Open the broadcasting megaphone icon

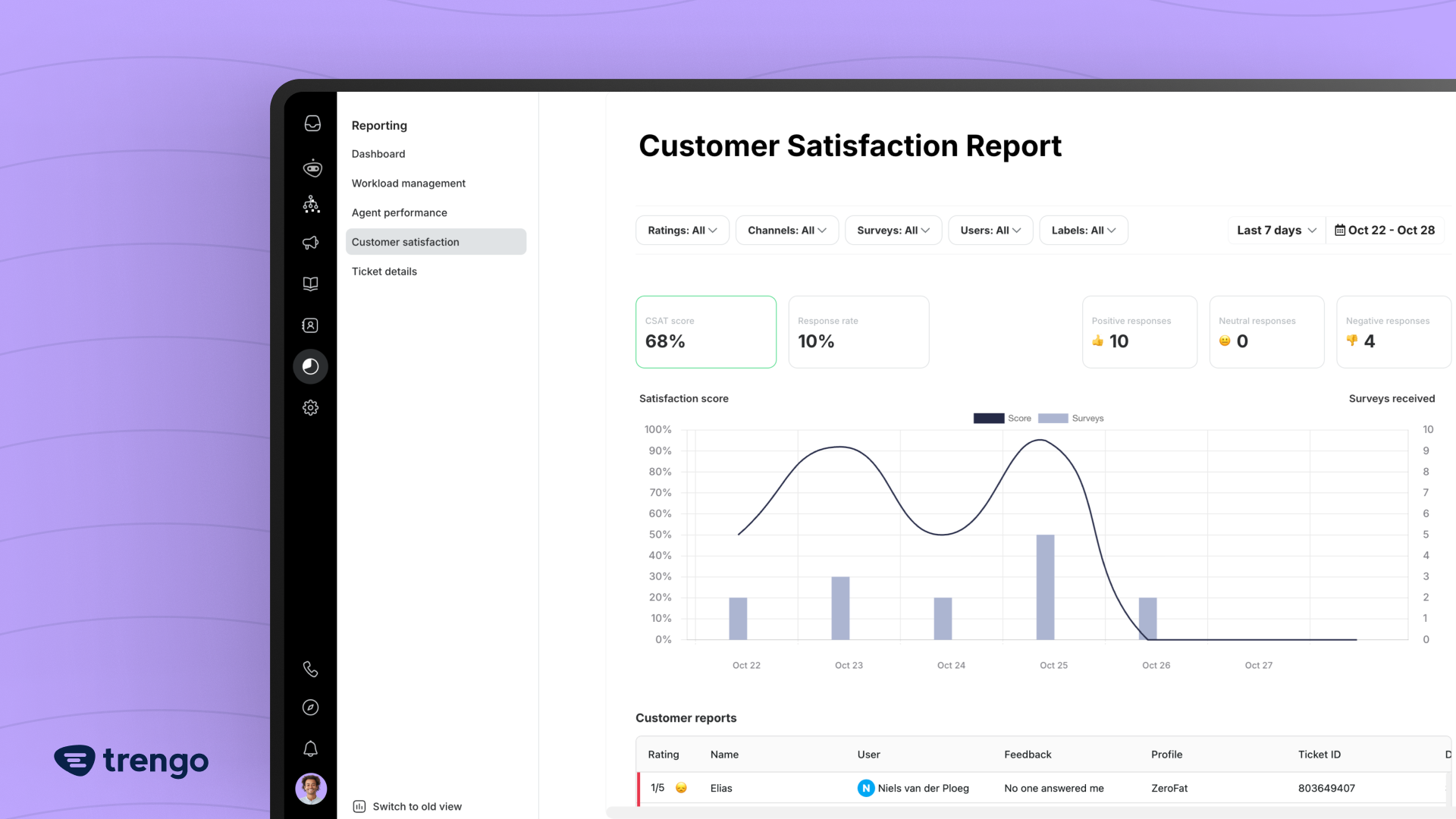tap(311, 243)
